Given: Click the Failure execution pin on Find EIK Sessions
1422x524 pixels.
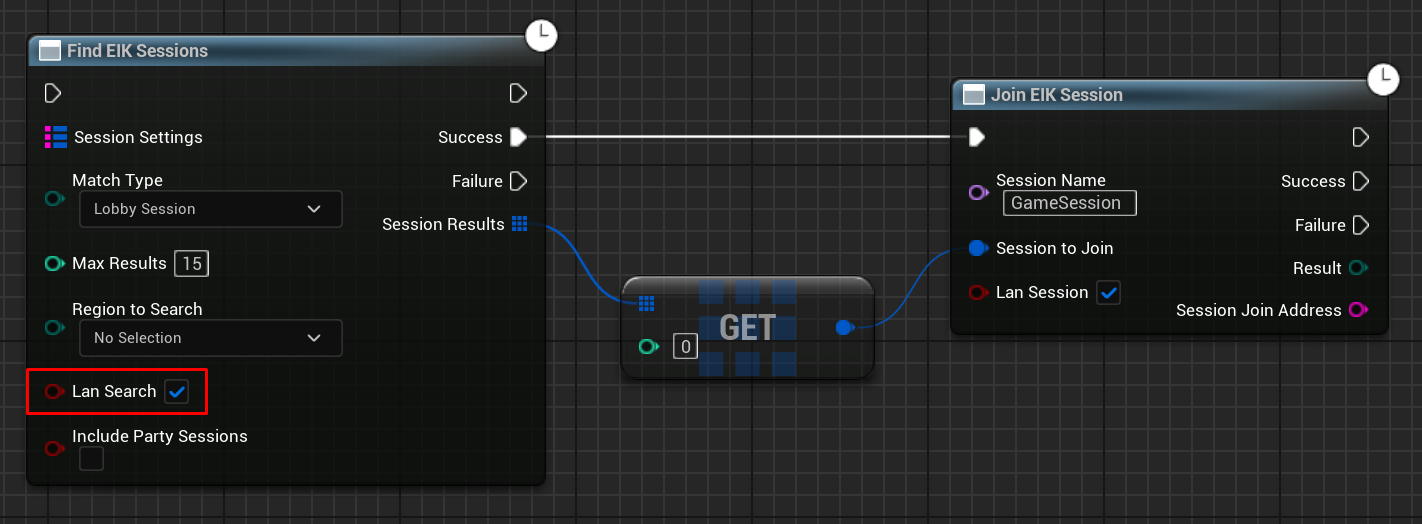Looking at the screenshot, I should tap(518, 181).
